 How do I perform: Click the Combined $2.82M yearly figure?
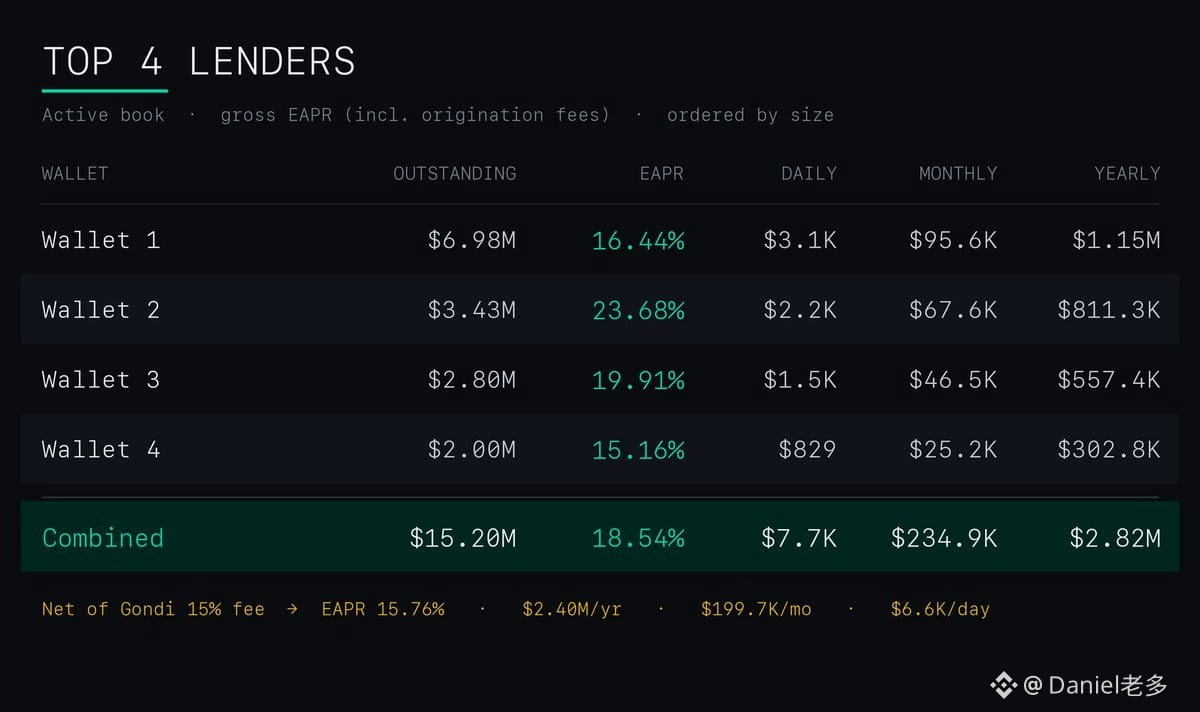click(1115, 538)
